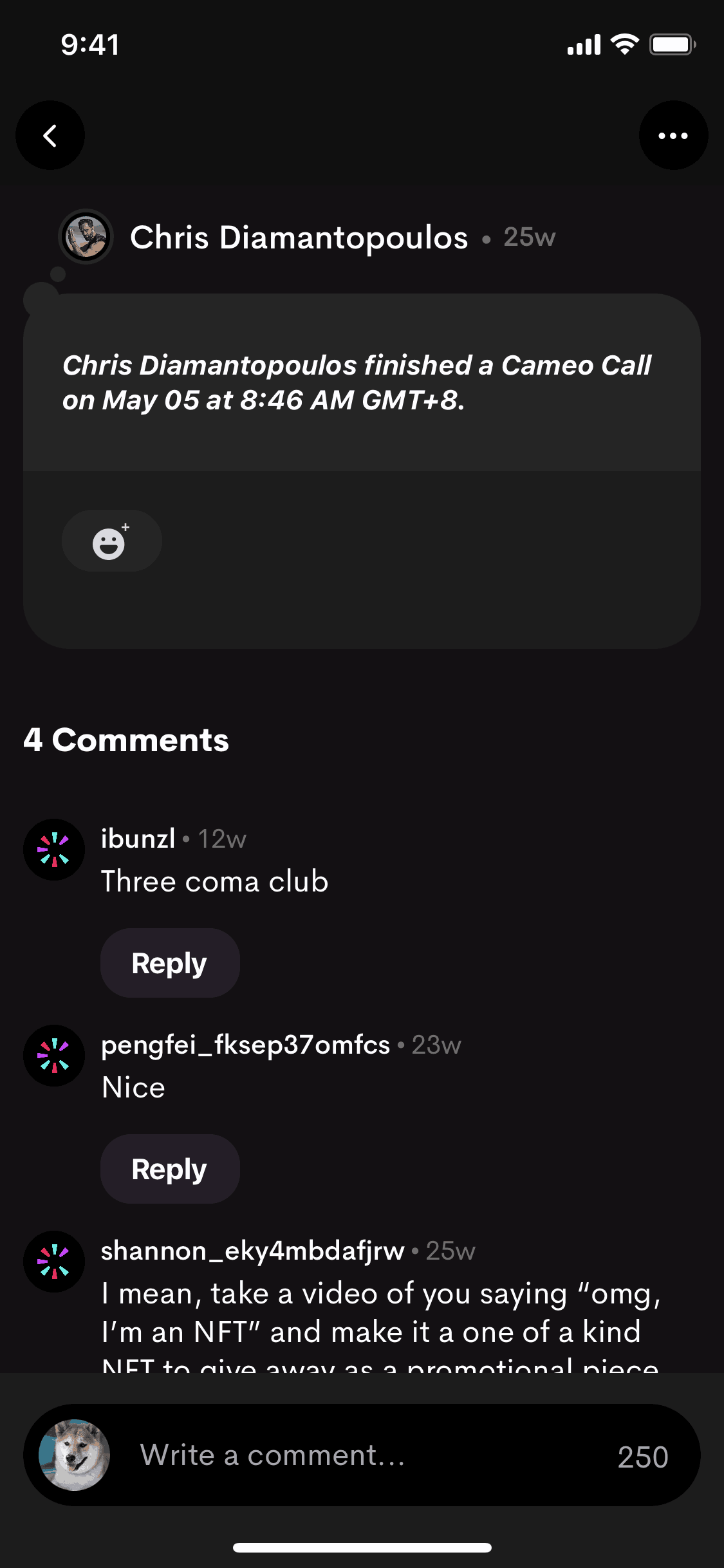Open ibunzl's avatar icon
The width and height of the screenshot is (724, 1568).
[x=54, y=850]
